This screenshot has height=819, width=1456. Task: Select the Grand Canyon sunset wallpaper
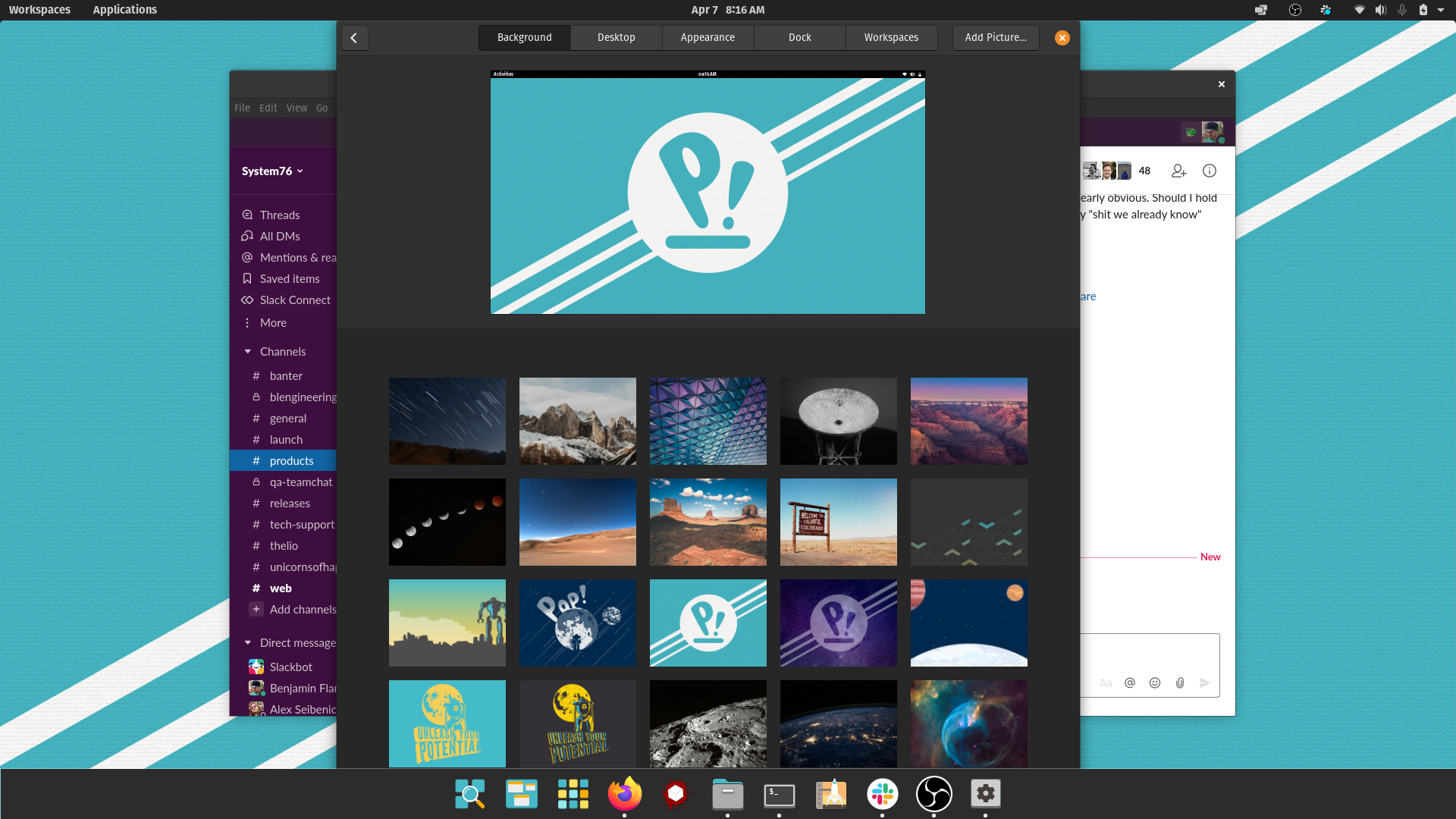(x=968, y=421)
